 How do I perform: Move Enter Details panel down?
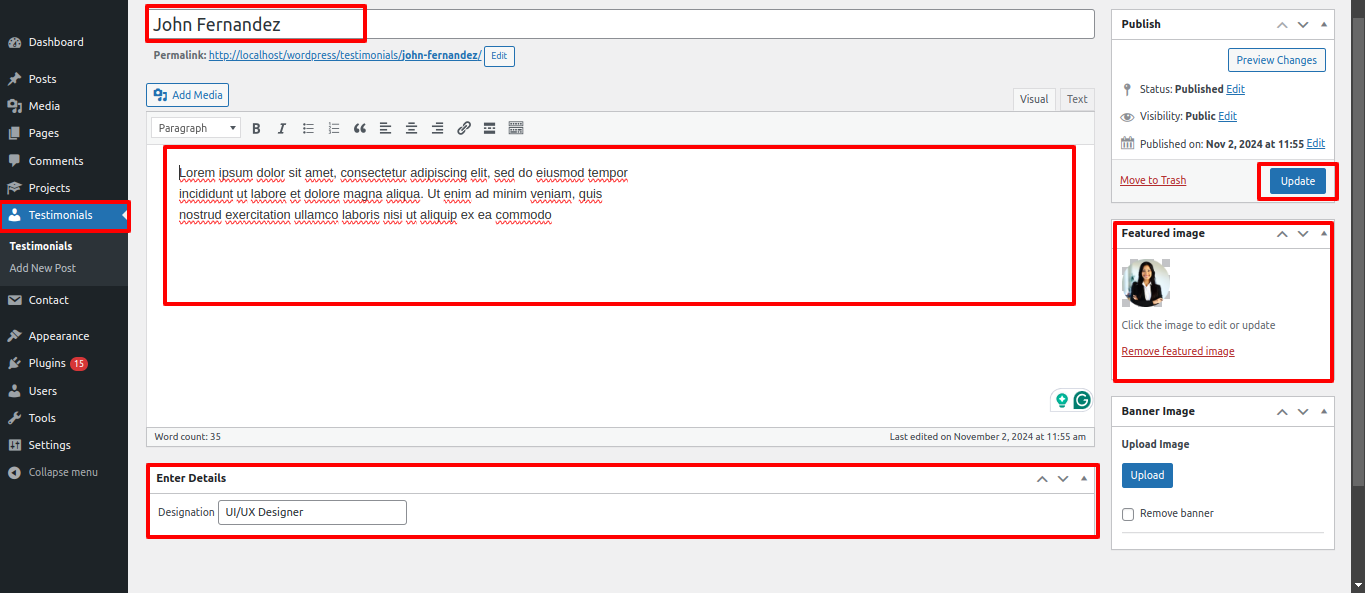coord(1063,479)
